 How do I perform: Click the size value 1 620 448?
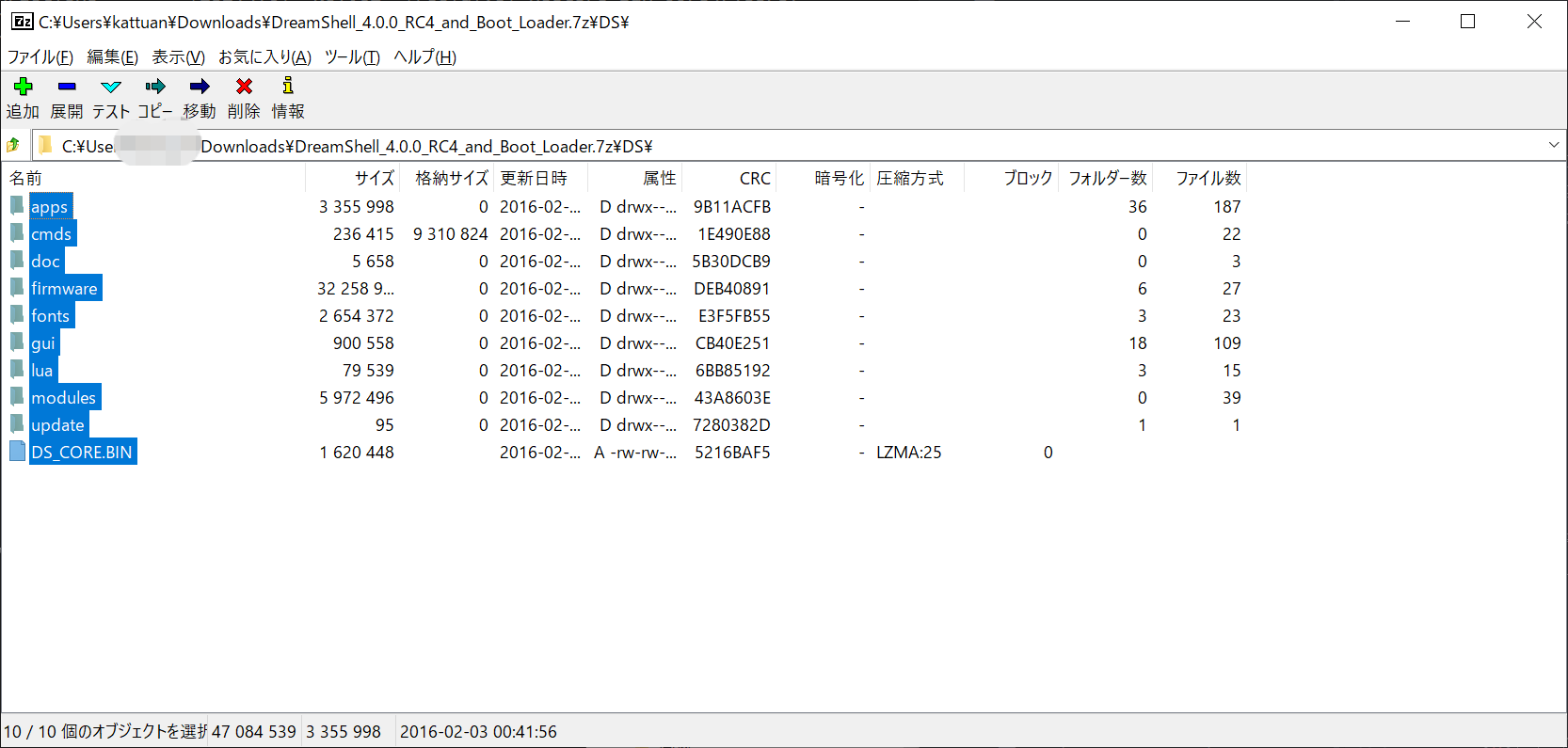click(357, 452)
